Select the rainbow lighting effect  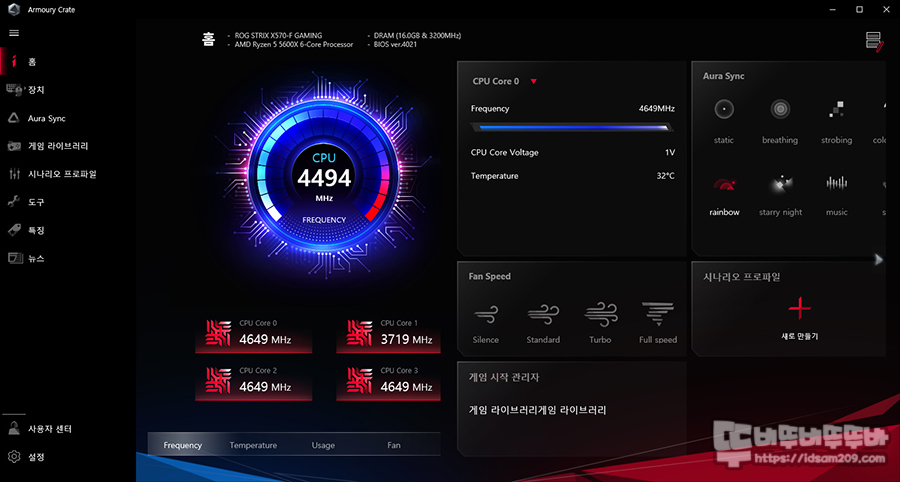point(724,195)
